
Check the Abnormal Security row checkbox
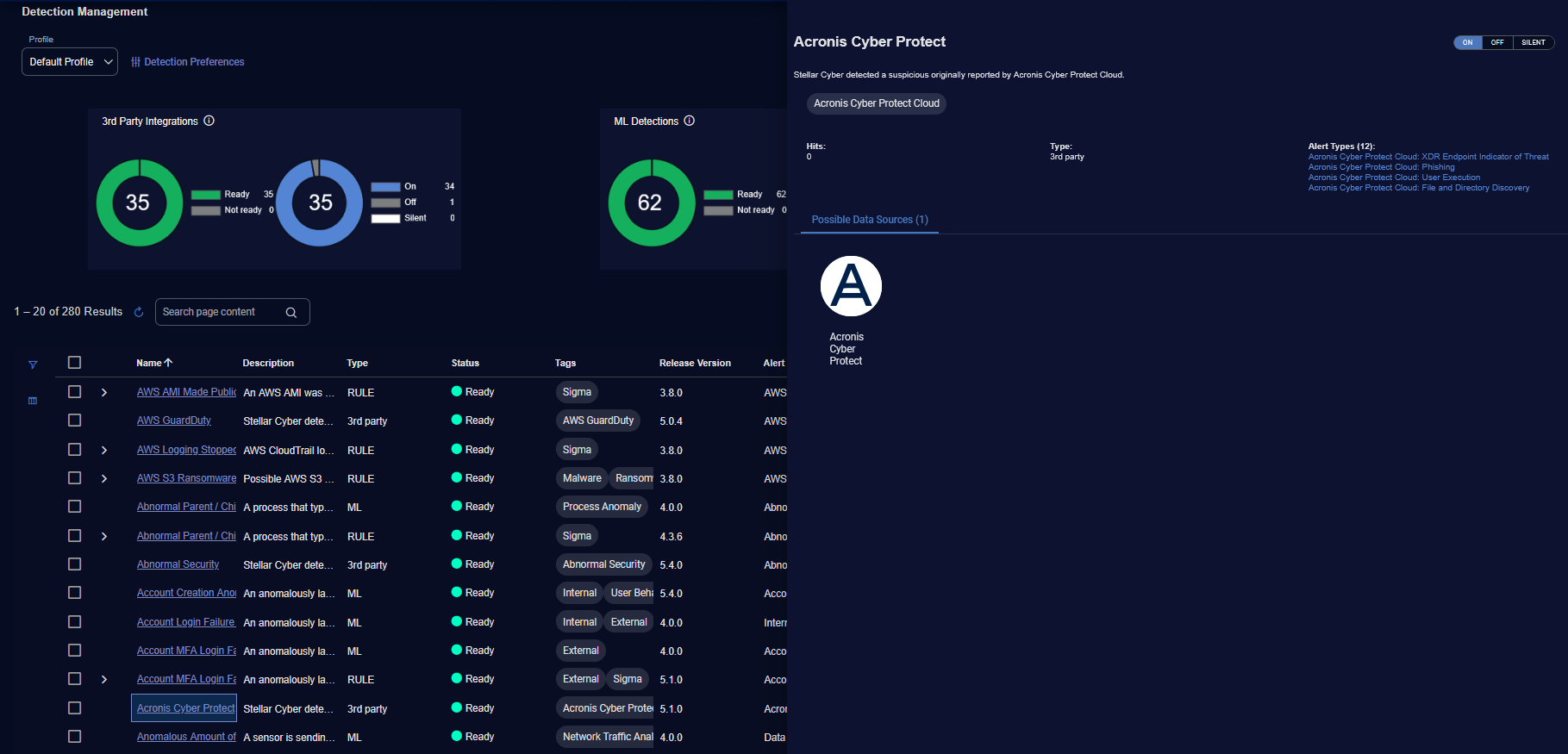click(74, 564)
